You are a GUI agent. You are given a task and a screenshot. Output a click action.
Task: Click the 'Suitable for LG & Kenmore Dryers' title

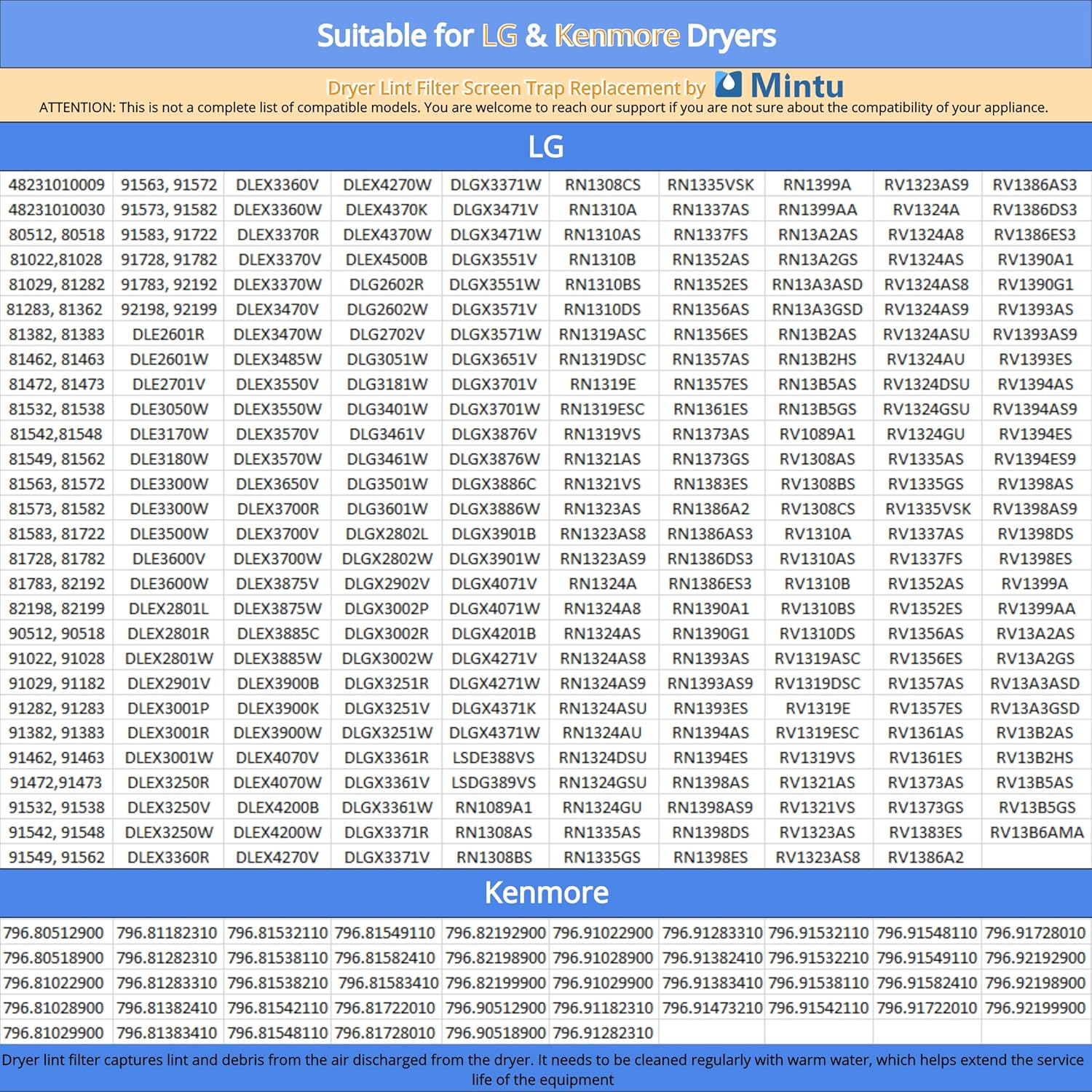point(546,35)
